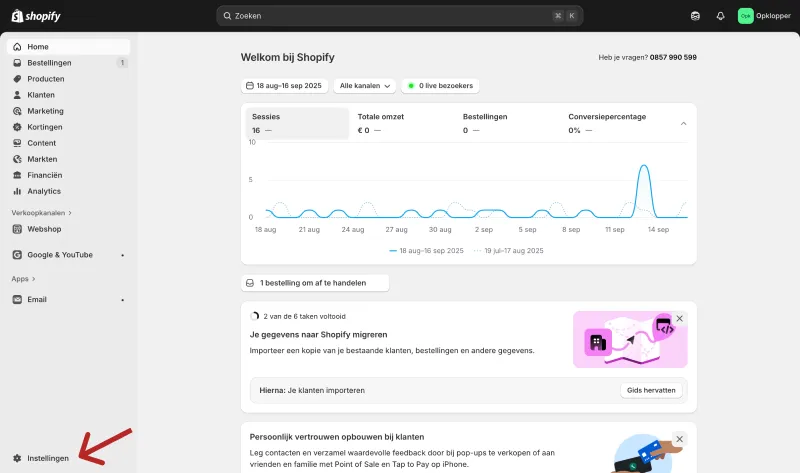The height and width of the screenshot is (473, 800).
Task: Open the Opklopper account menu
Action: click(764, 16)
